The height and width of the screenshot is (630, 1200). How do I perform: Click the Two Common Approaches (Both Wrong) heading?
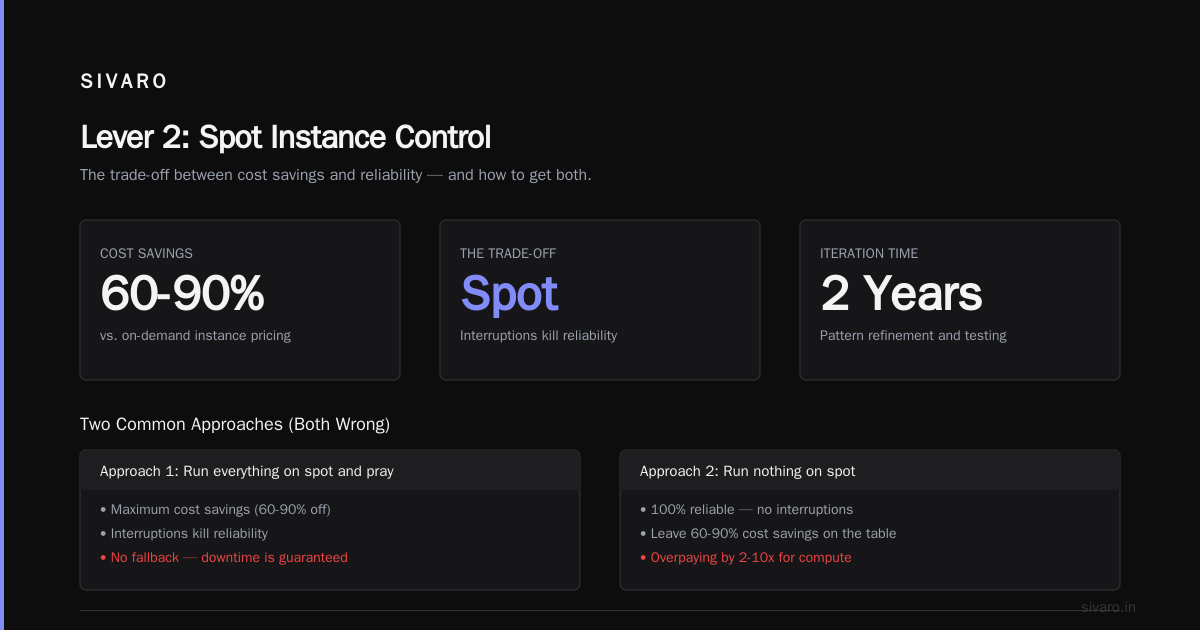pos(235,424)
